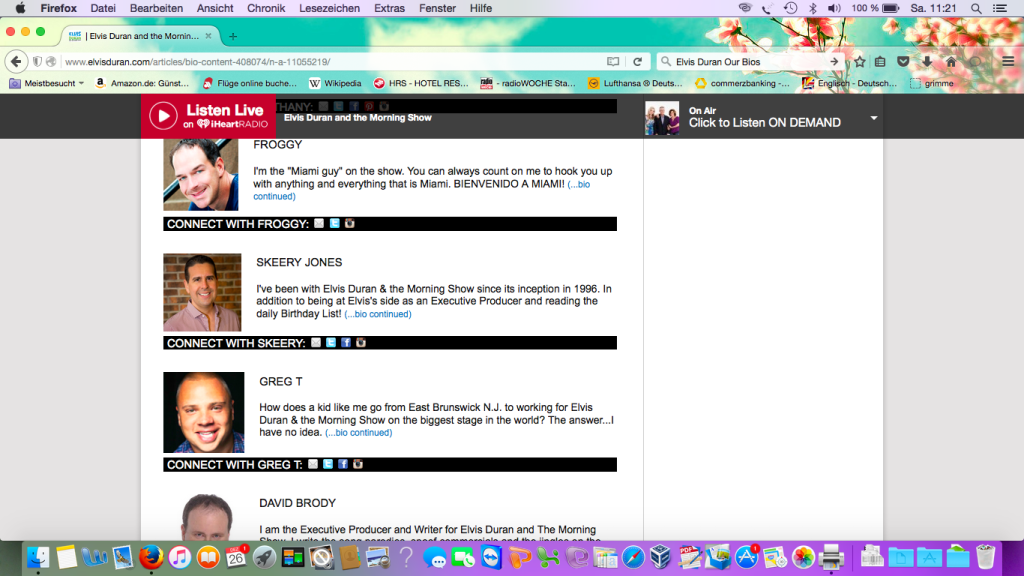
Task: Reload the current page
Action: point(637,61)
